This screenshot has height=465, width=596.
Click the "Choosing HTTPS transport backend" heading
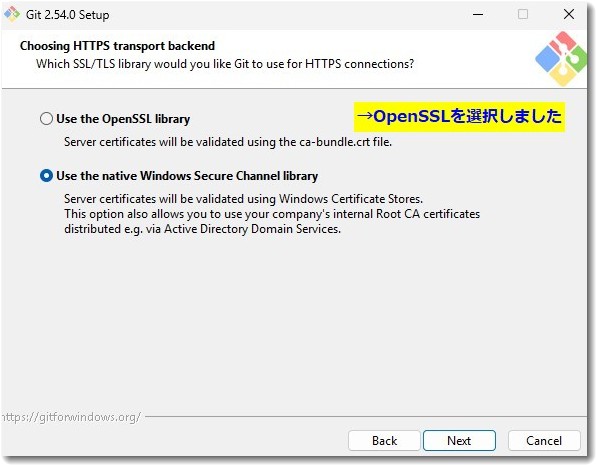(117, 46)
